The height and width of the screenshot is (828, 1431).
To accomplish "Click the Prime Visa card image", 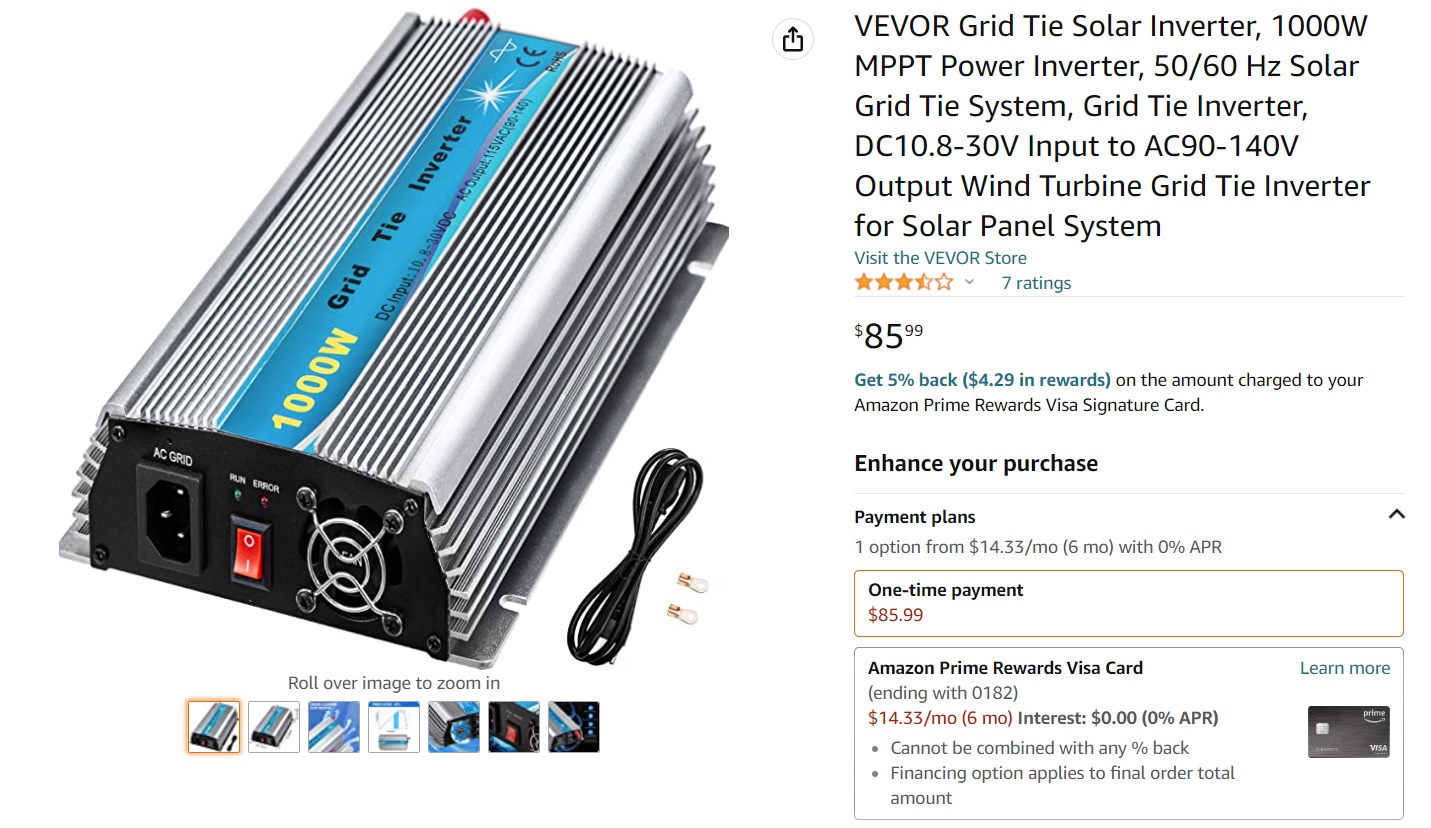I will [1348, 732].
